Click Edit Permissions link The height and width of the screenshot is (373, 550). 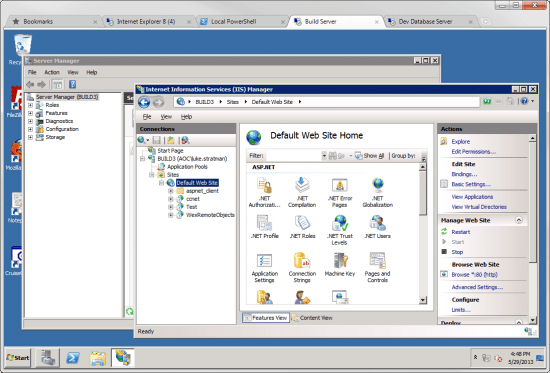pyautogui.click(x=474, y=152)
